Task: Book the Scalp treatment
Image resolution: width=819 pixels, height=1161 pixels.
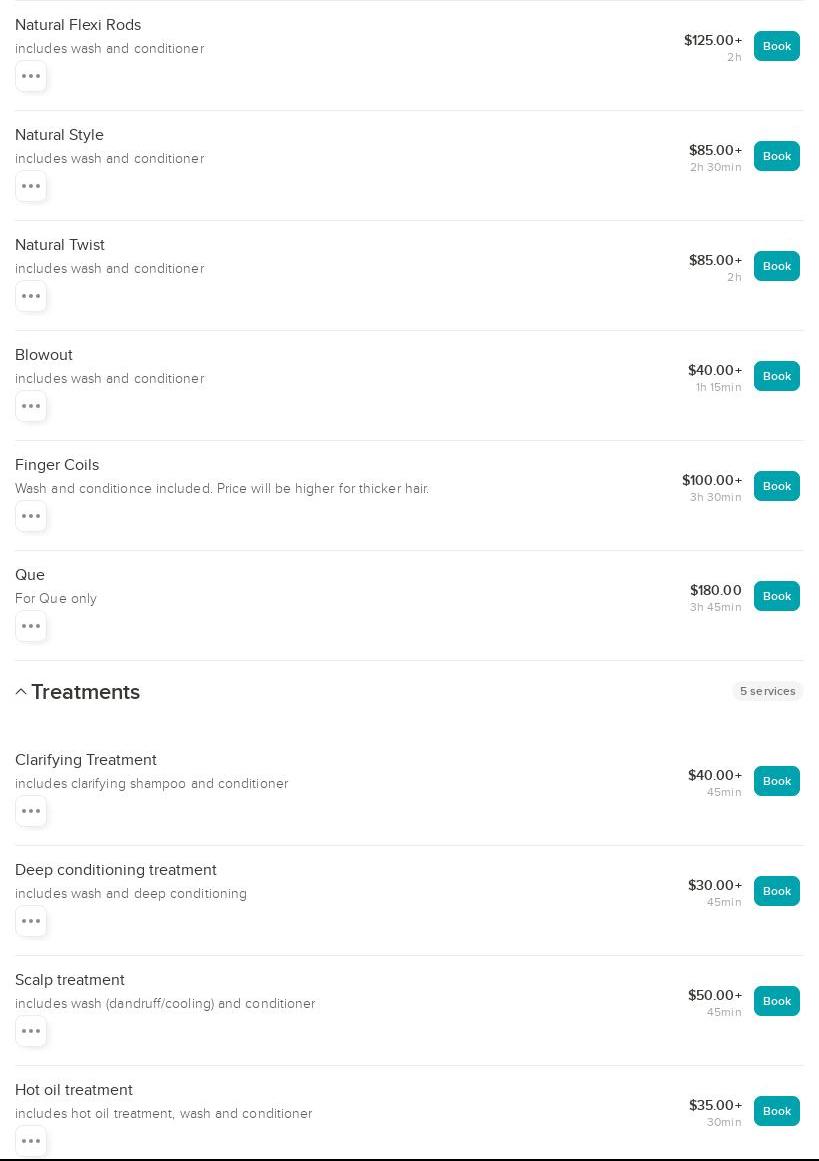Action: tap(776, 1001)
